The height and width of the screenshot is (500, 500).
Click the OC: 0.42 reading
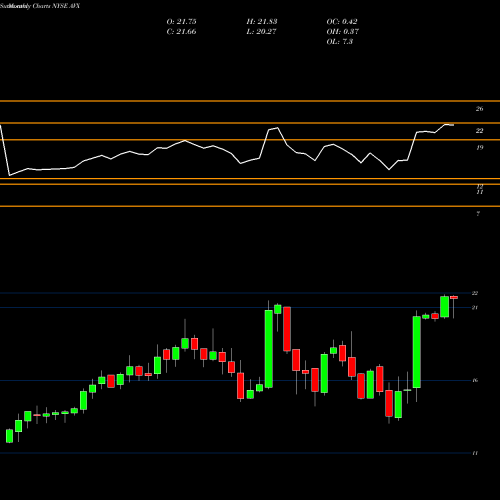pos(342,22)
